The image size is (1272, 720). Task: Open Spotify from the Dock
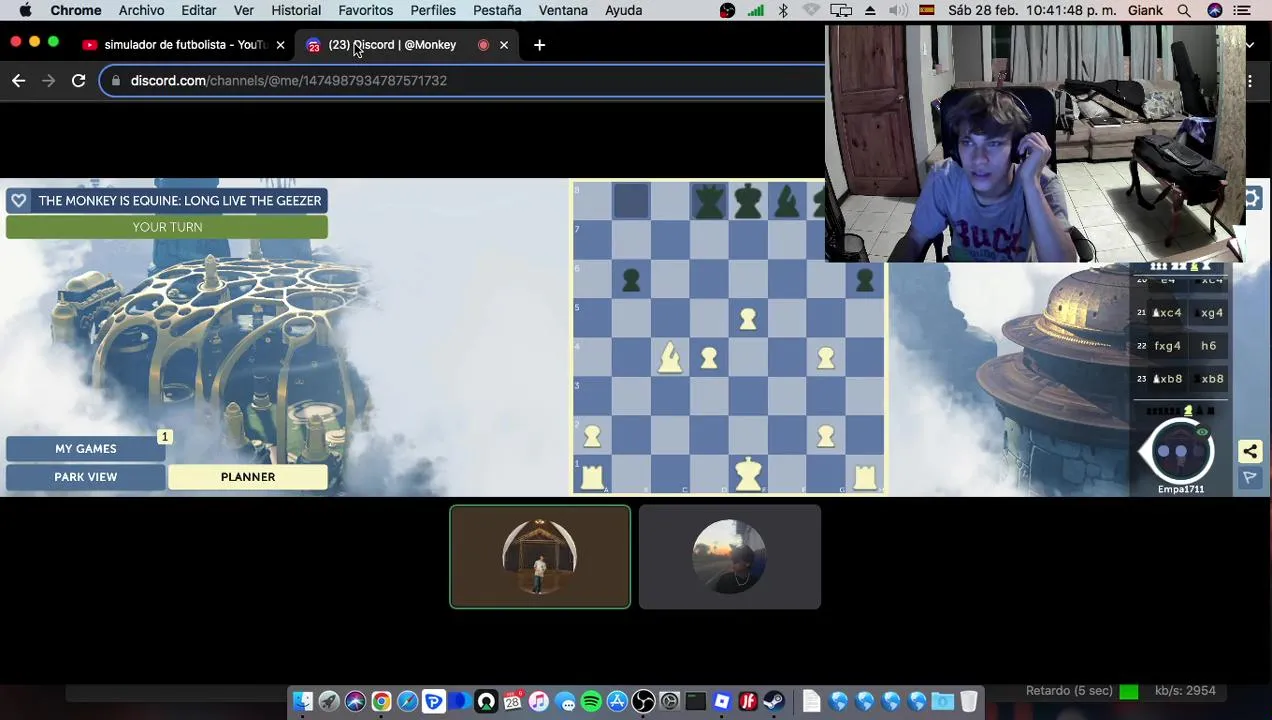(591, 702)
